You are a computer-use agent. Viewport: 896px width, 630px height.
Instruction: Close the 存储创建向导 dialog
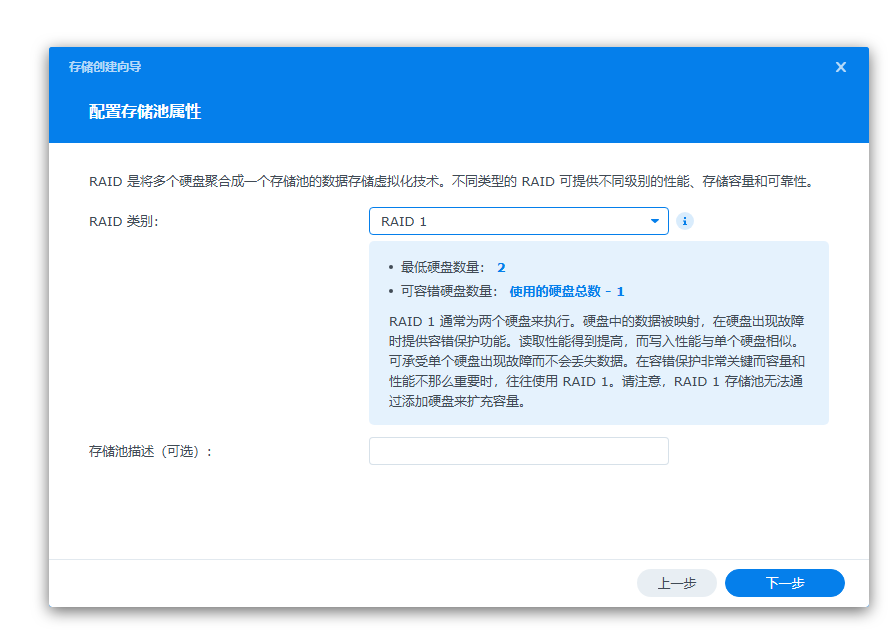click(x=840, y=67)
